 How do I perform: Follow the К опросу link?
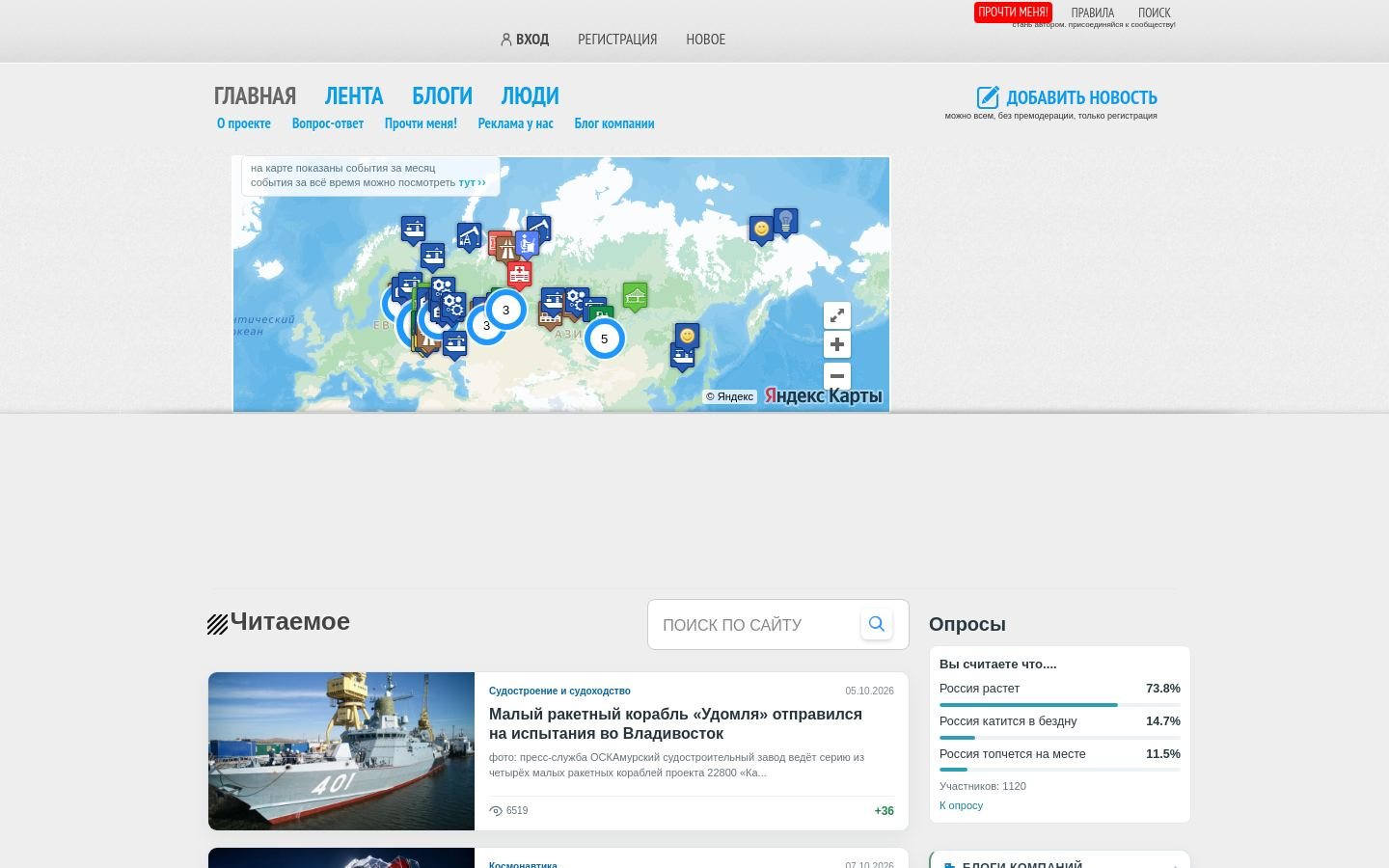961,805
